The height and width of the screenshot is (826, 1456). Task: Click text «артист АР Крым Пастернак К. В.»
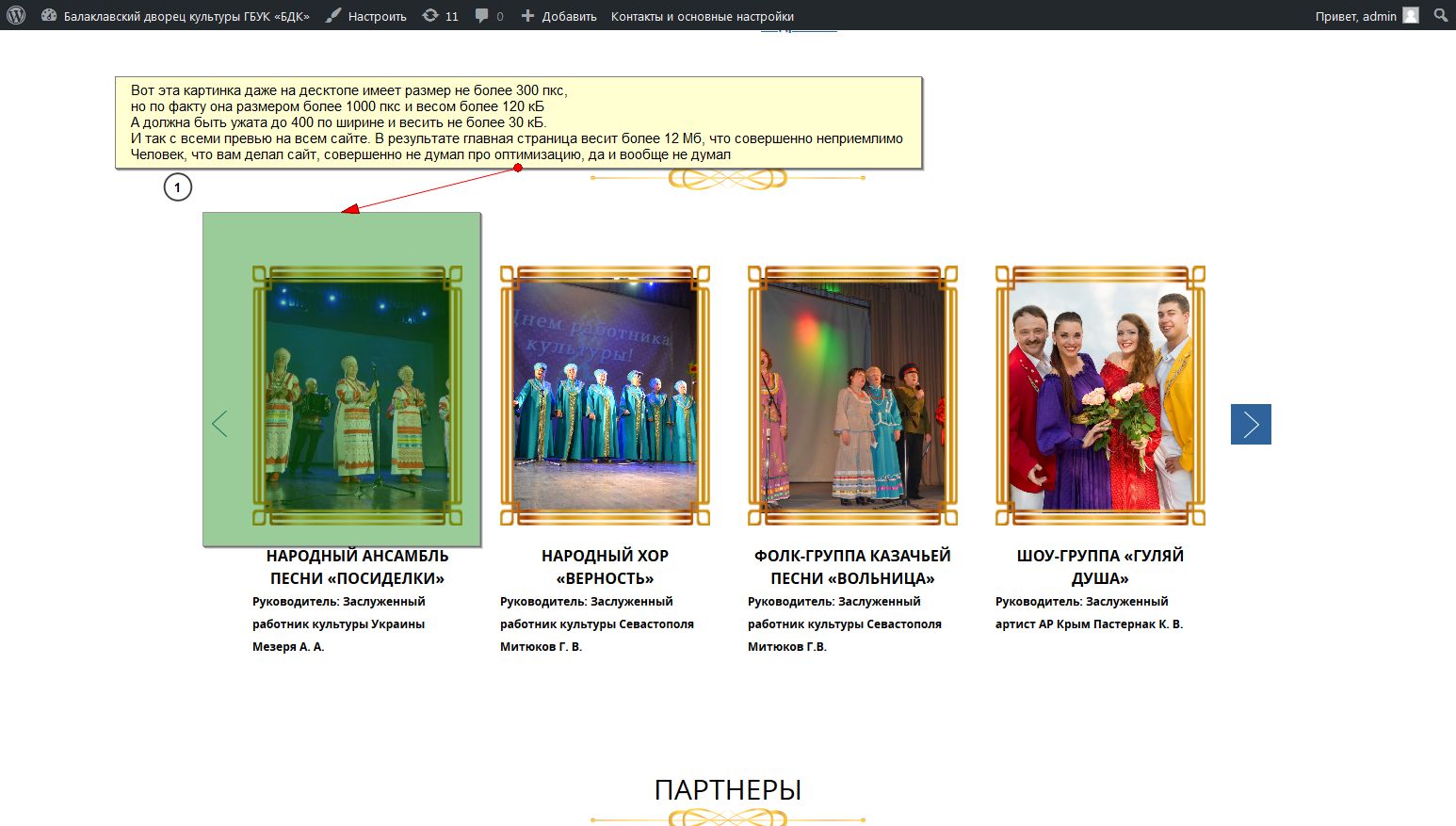pyautogui.click(x=1089, y=624)
